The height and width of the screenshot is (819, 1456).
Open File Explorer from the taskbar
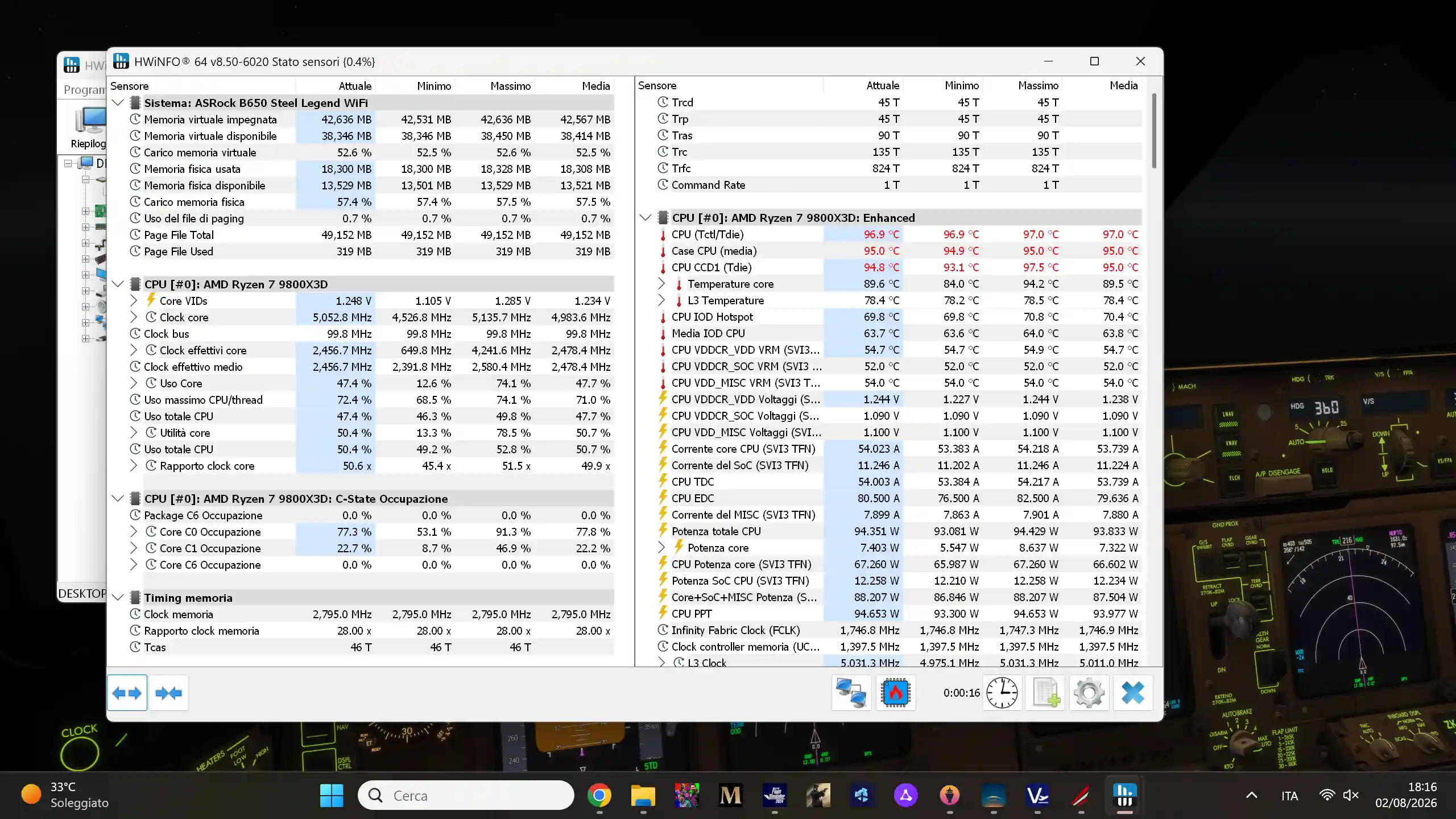click(x=643, y=795)
